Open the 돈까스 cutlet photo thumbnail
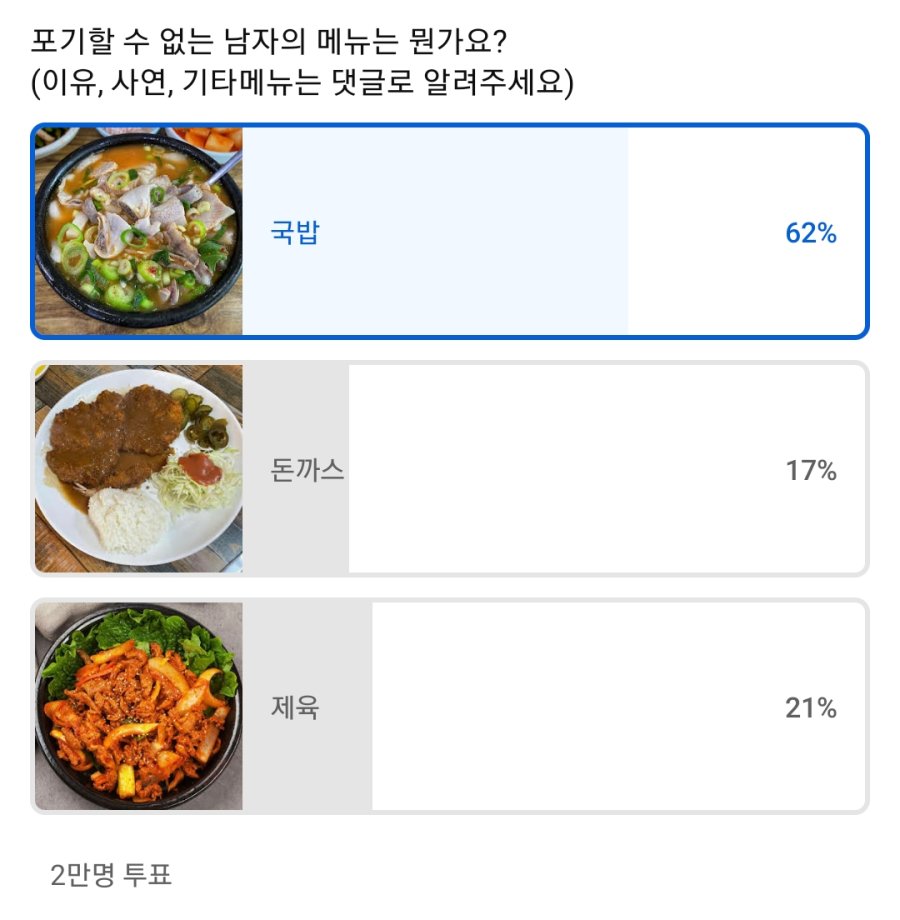 click(x=138, y=468)
